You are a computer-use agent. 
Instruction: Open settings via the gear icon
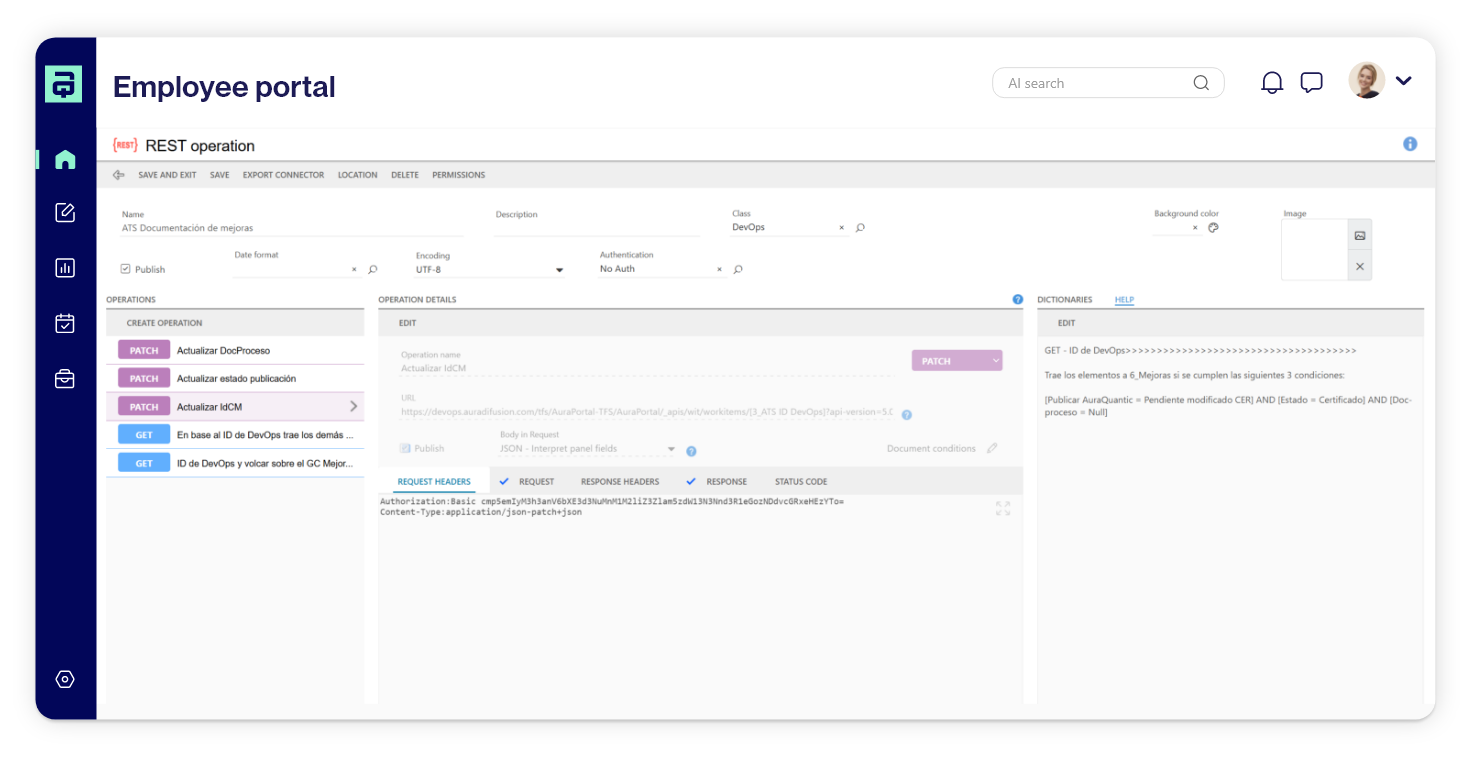[64, 679]
